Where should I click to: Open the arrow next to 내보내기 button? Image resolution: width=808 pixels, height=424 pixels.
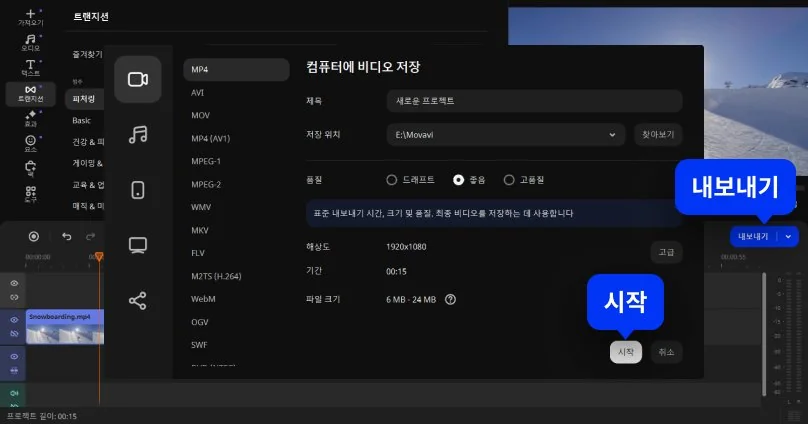pos(788,236)
